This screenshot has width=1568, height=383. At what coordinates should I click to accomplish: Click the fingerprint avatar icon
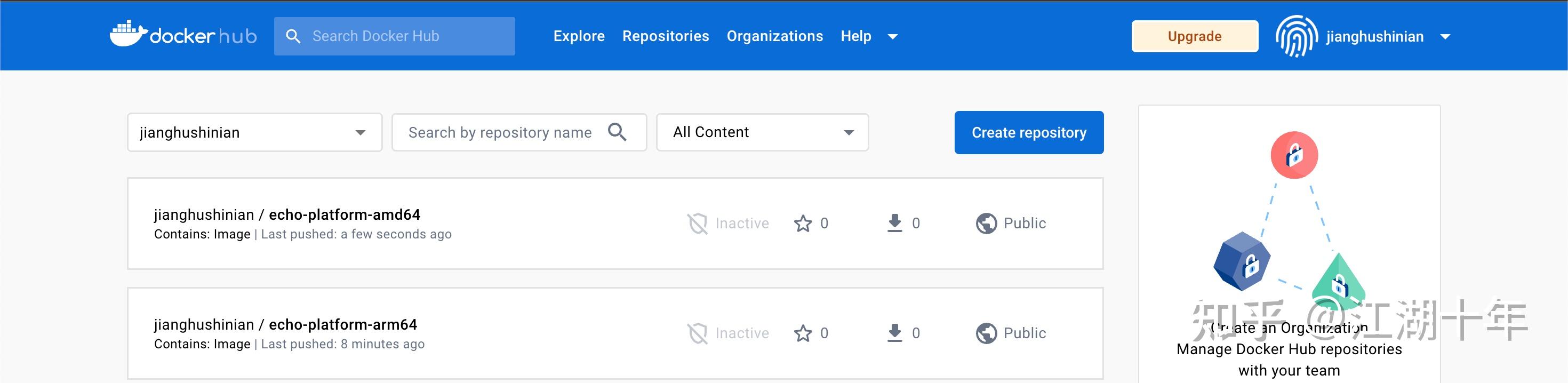point(1297,36)
